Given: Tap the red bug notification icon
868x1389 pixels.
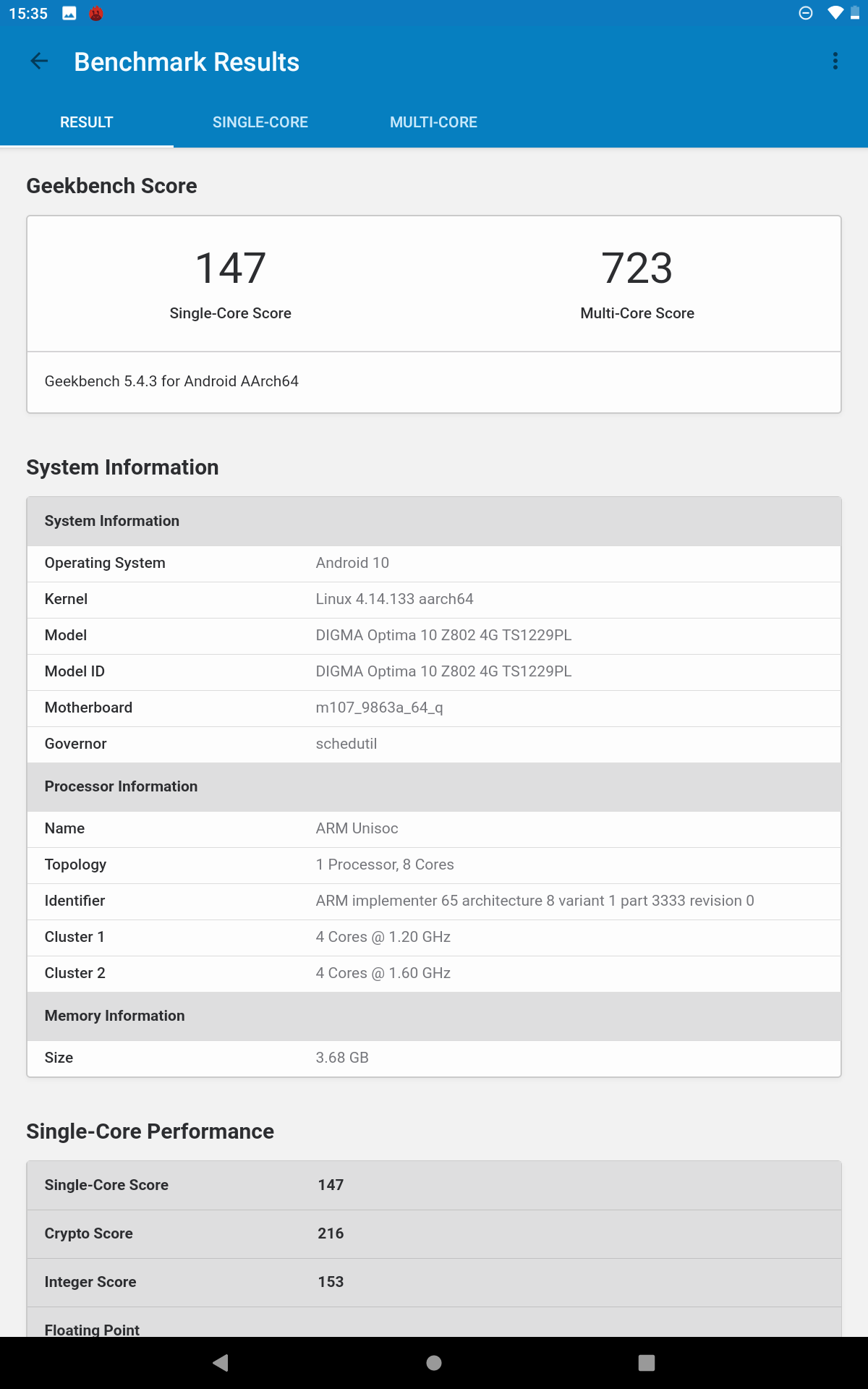Looking at the screenshot, I should pos(95,14).
